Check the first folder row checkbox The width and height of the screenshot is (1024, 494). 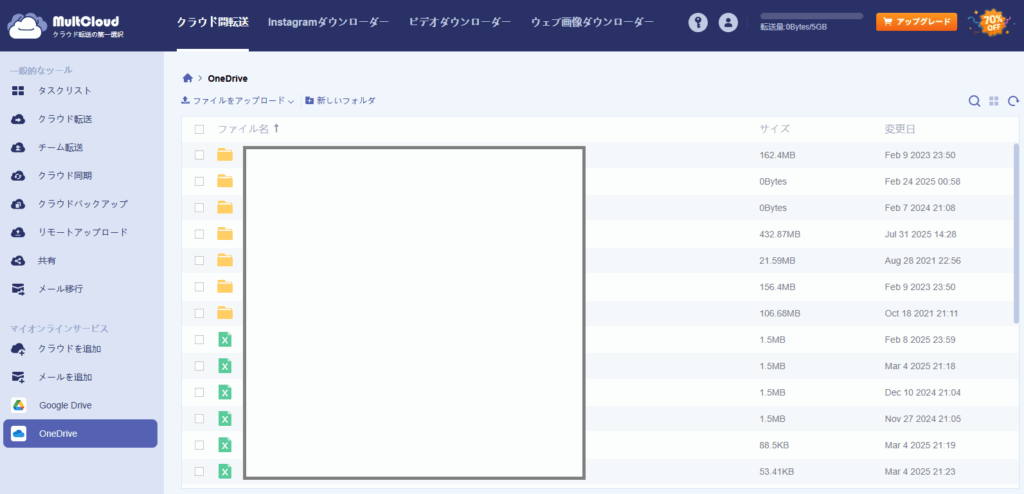pyautogui.click(x=200, y=155)
